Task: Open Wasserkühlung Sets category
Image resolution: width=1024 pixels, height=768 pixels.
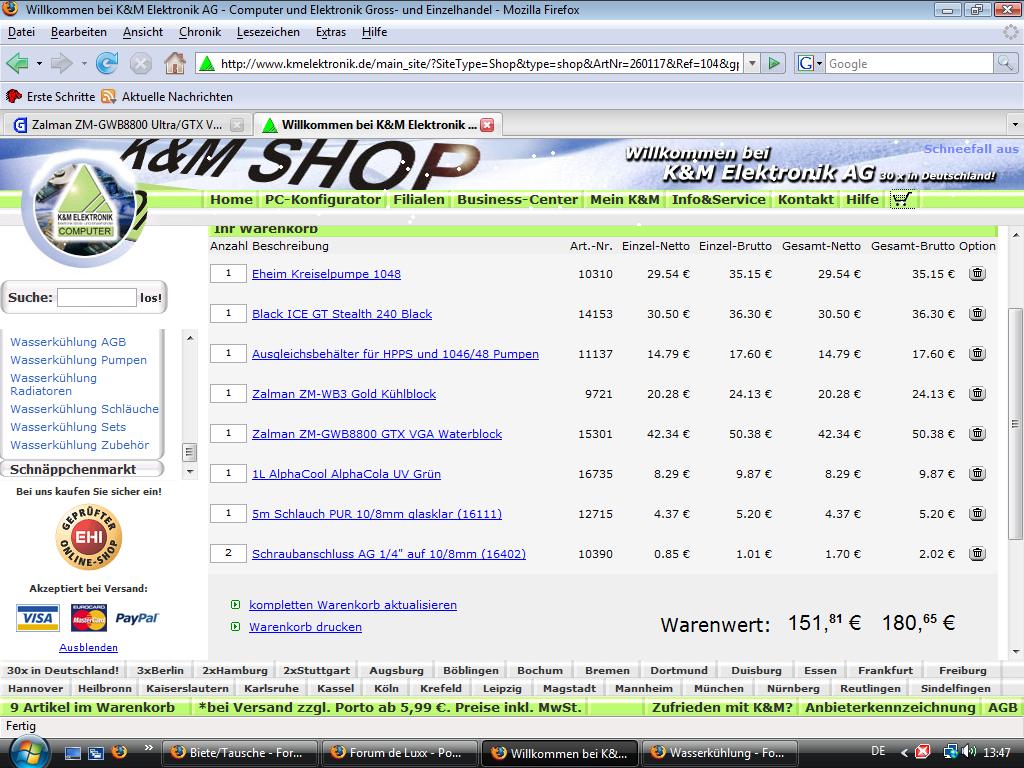Action: pyautogui.click(x=68, y=426)
